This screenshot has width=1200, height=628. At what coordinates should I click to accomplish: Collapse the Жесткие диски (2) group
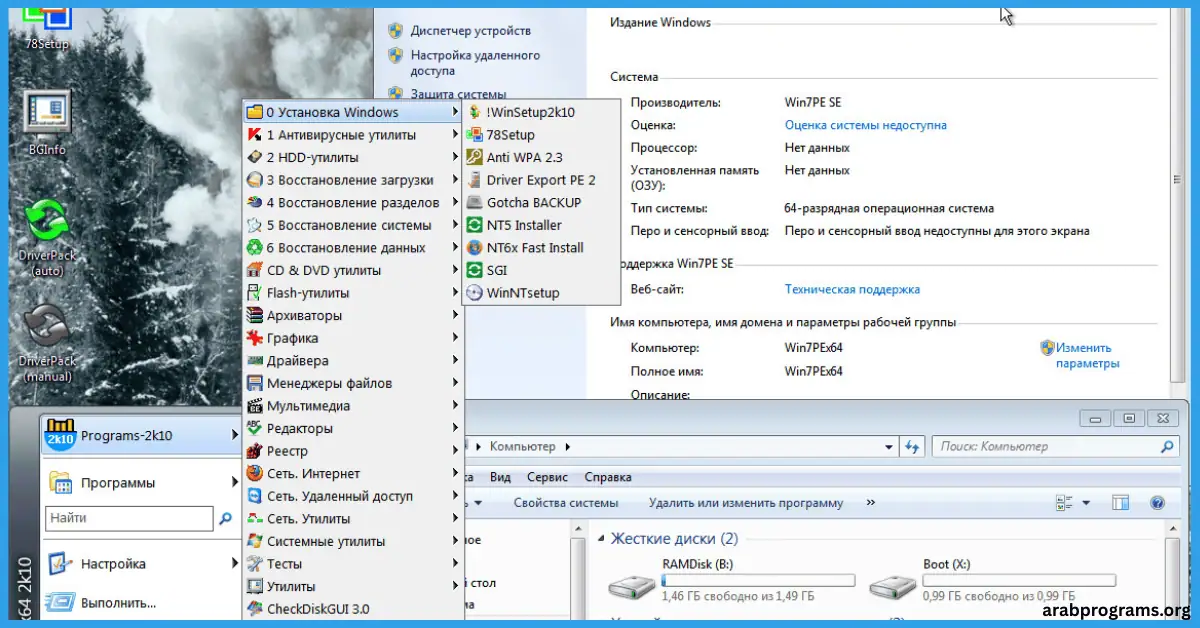tap(600, 539)
